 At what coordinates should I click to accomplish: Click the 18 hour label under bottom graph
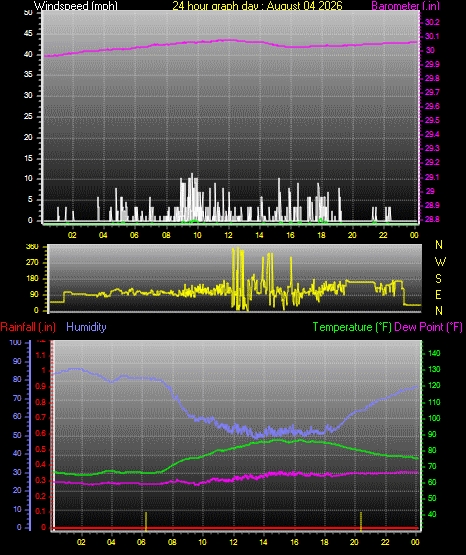click(x=324, y=542)
